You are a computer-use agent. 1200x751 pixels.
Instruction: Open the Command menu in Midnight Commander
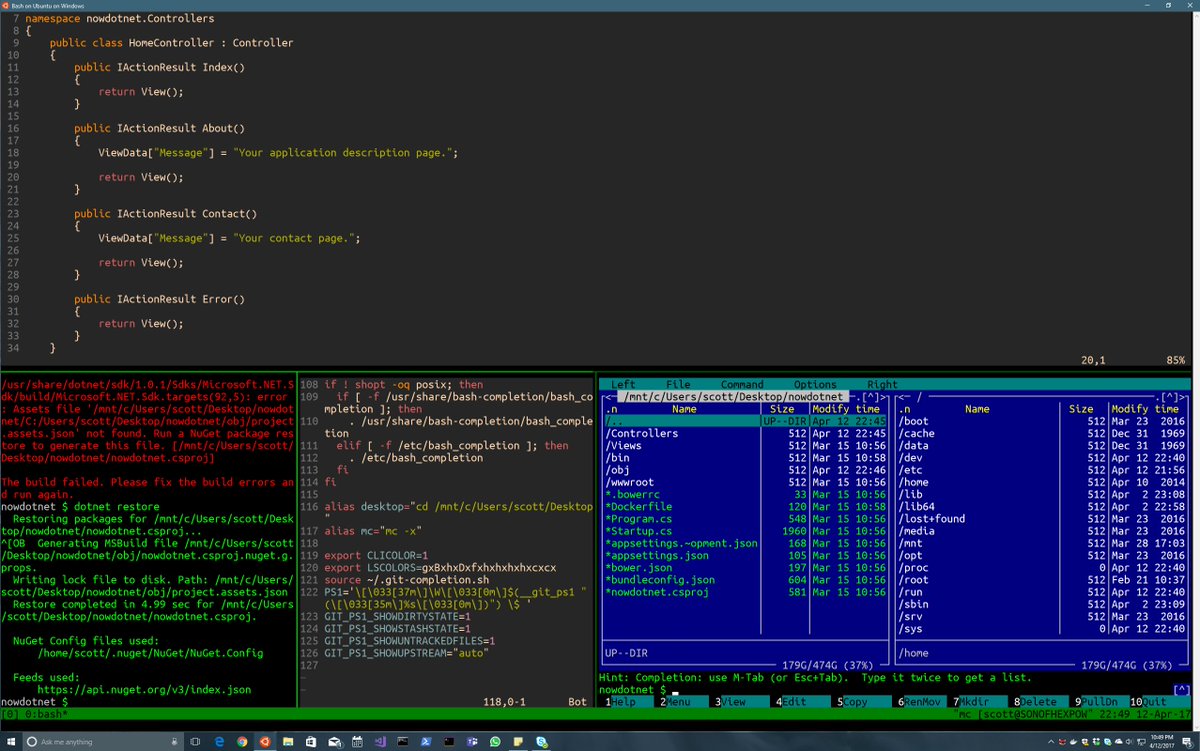pos(742,384)
